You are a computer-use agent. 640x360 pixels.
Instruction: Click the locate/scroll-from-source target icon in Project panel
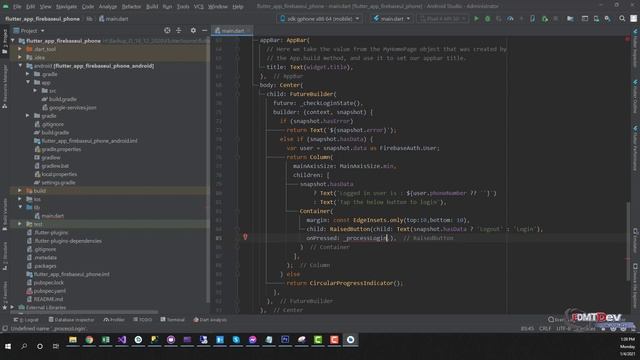167,31
